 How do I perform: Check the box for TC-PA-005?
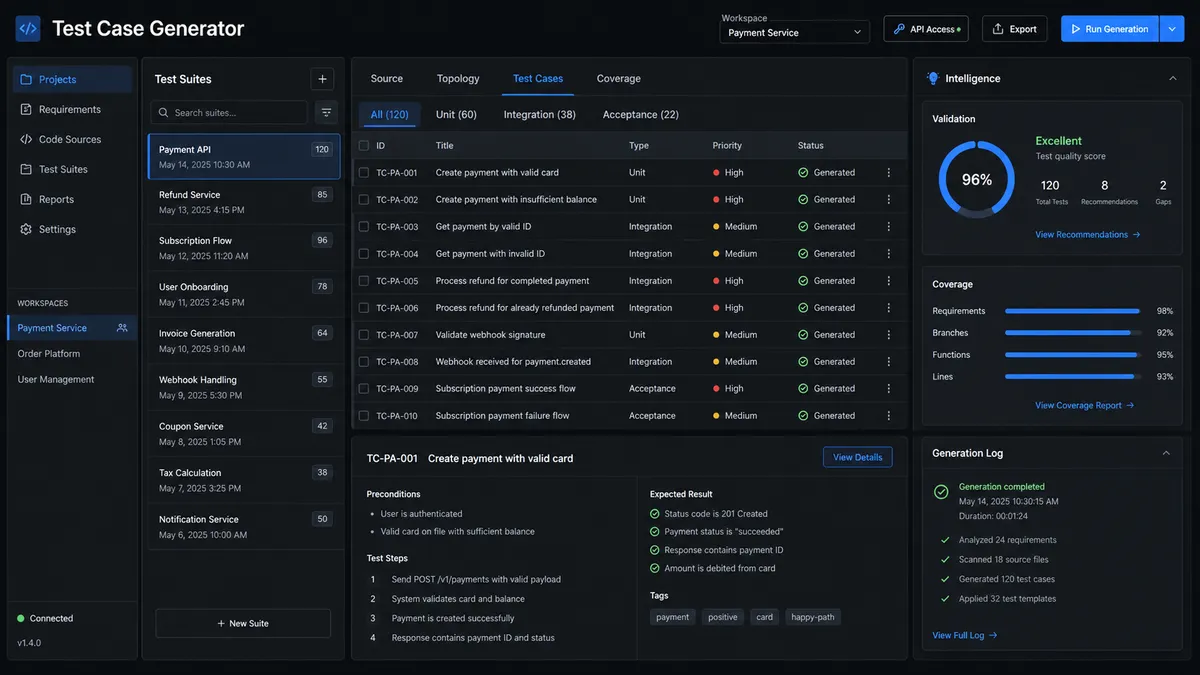tap(364, 281)
